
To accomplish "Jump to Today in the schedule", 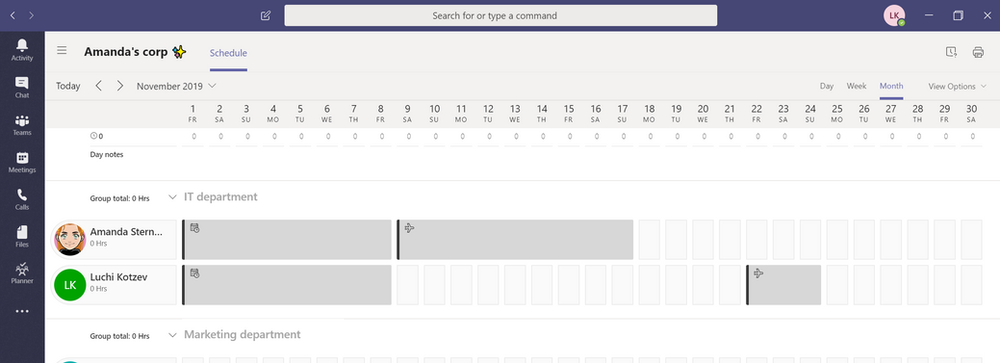I will point(68,86).
